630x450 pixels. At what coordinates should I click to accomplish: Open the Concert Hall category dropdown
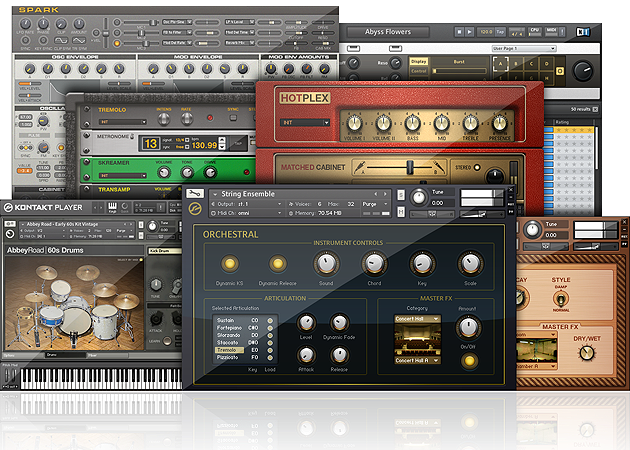coord(418,320)
